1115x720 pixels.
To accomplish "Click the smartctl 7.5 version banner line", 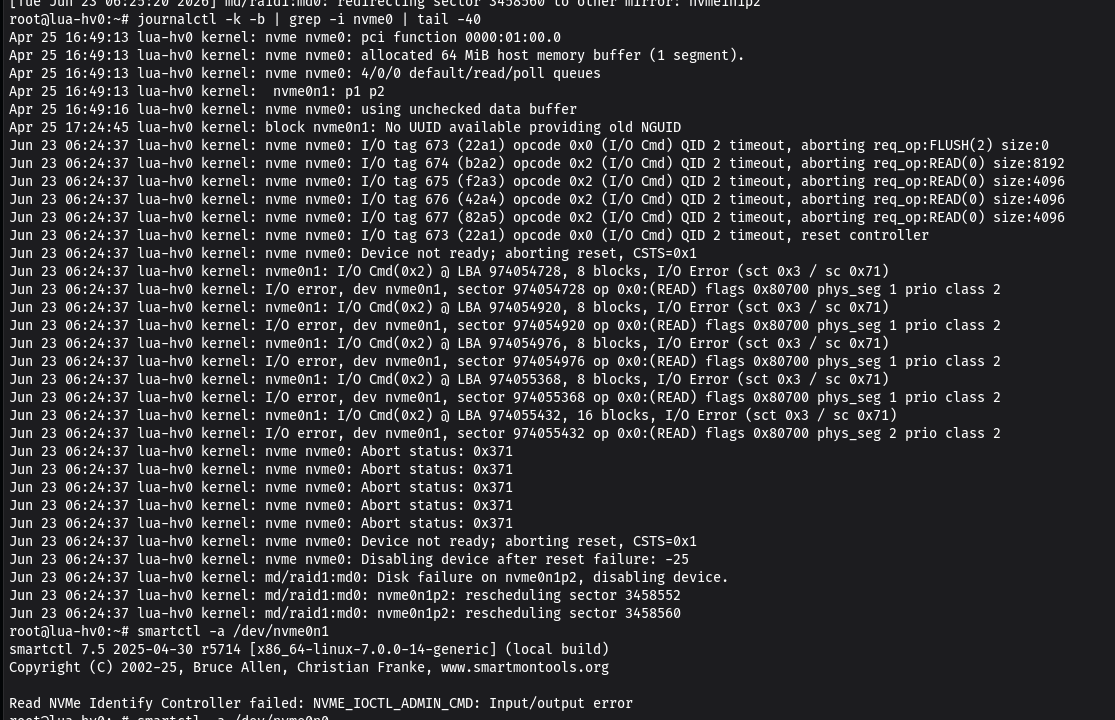I will [x=309, y=649].
